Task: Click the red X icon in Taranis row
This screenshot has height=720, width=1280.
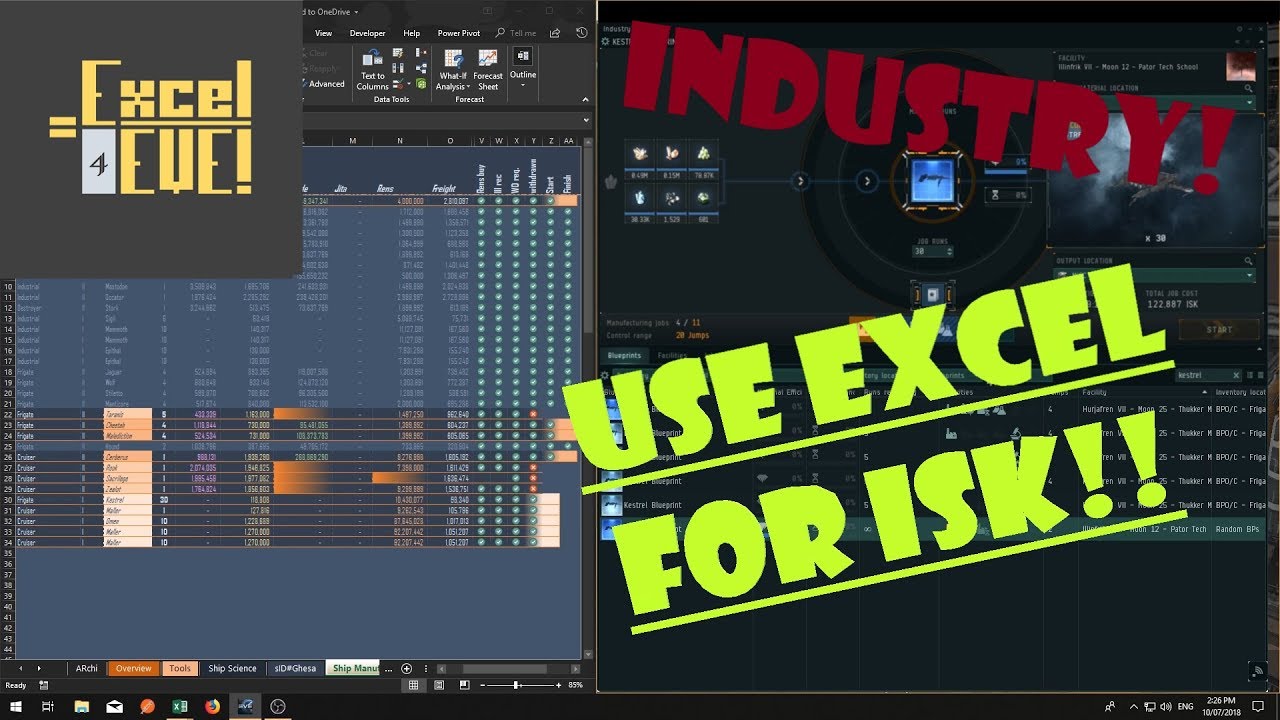Action: (533, 413)
